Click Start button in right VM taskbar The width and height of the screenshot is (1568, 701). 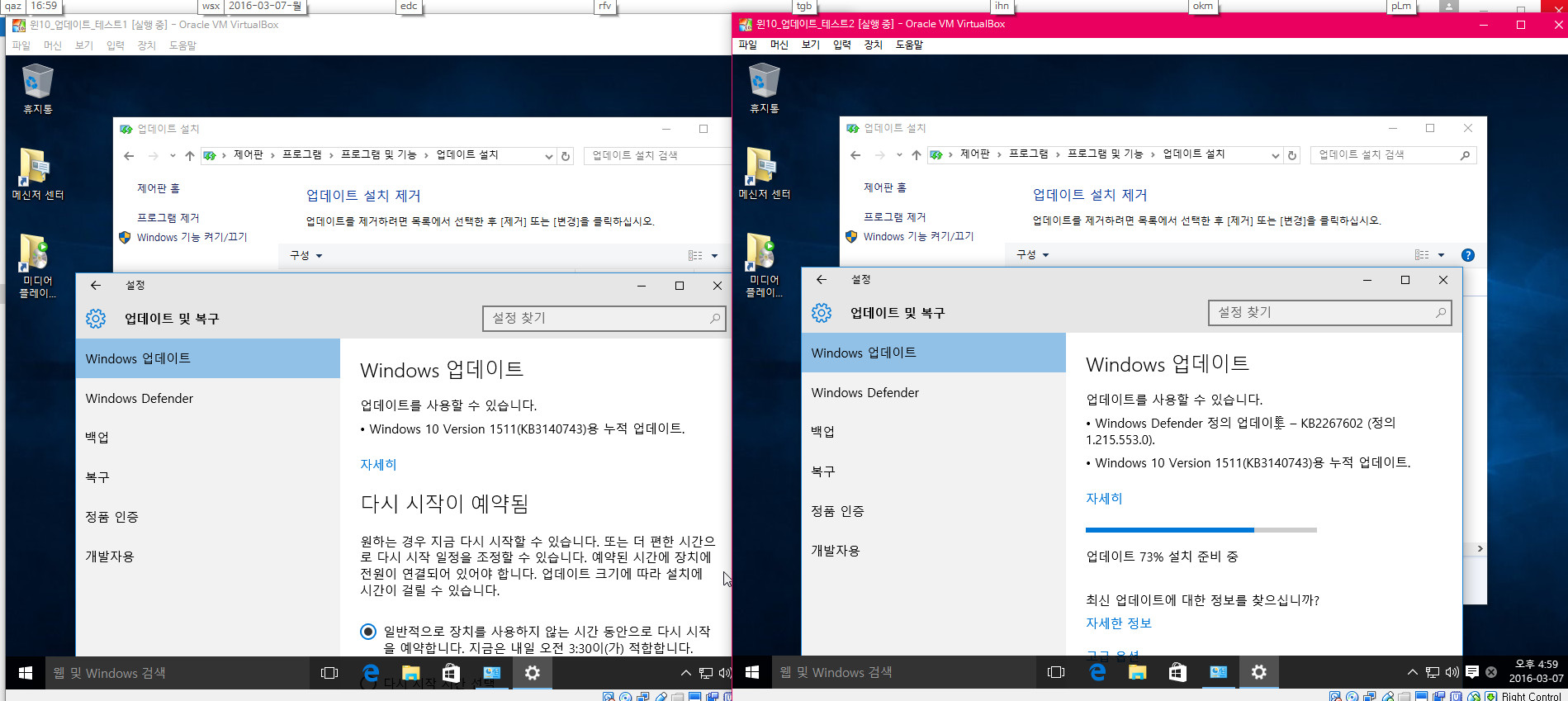[752, 672]
